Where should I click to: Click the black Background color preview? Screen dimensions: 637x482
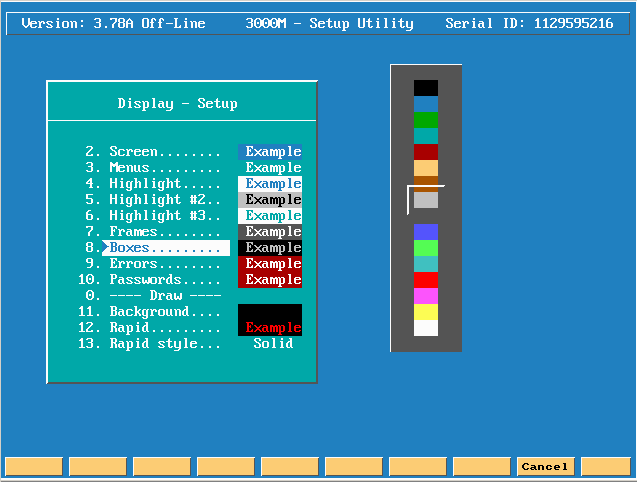[x=270, y=312]
